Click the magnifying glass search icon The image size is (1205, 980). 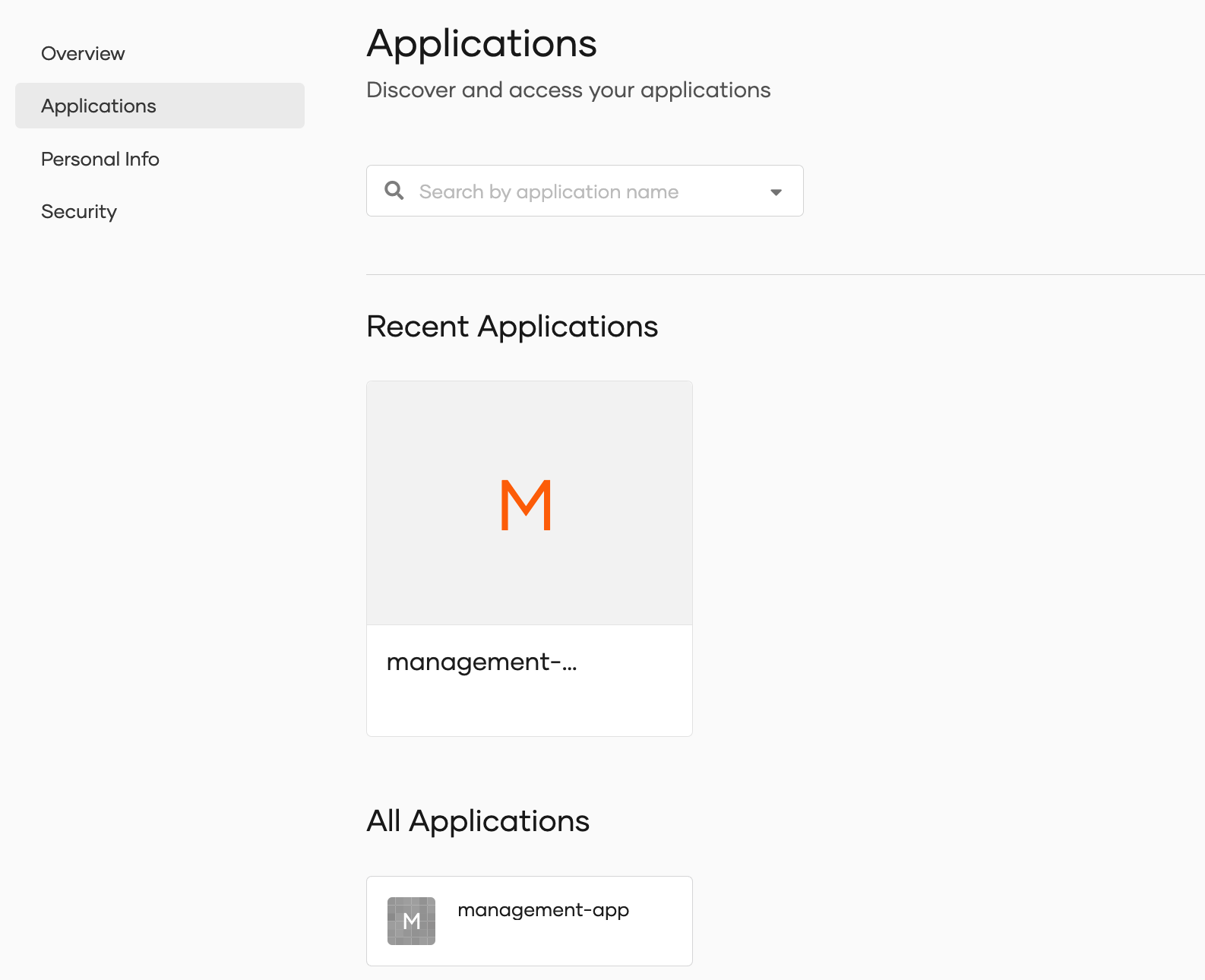click(394, 191)
